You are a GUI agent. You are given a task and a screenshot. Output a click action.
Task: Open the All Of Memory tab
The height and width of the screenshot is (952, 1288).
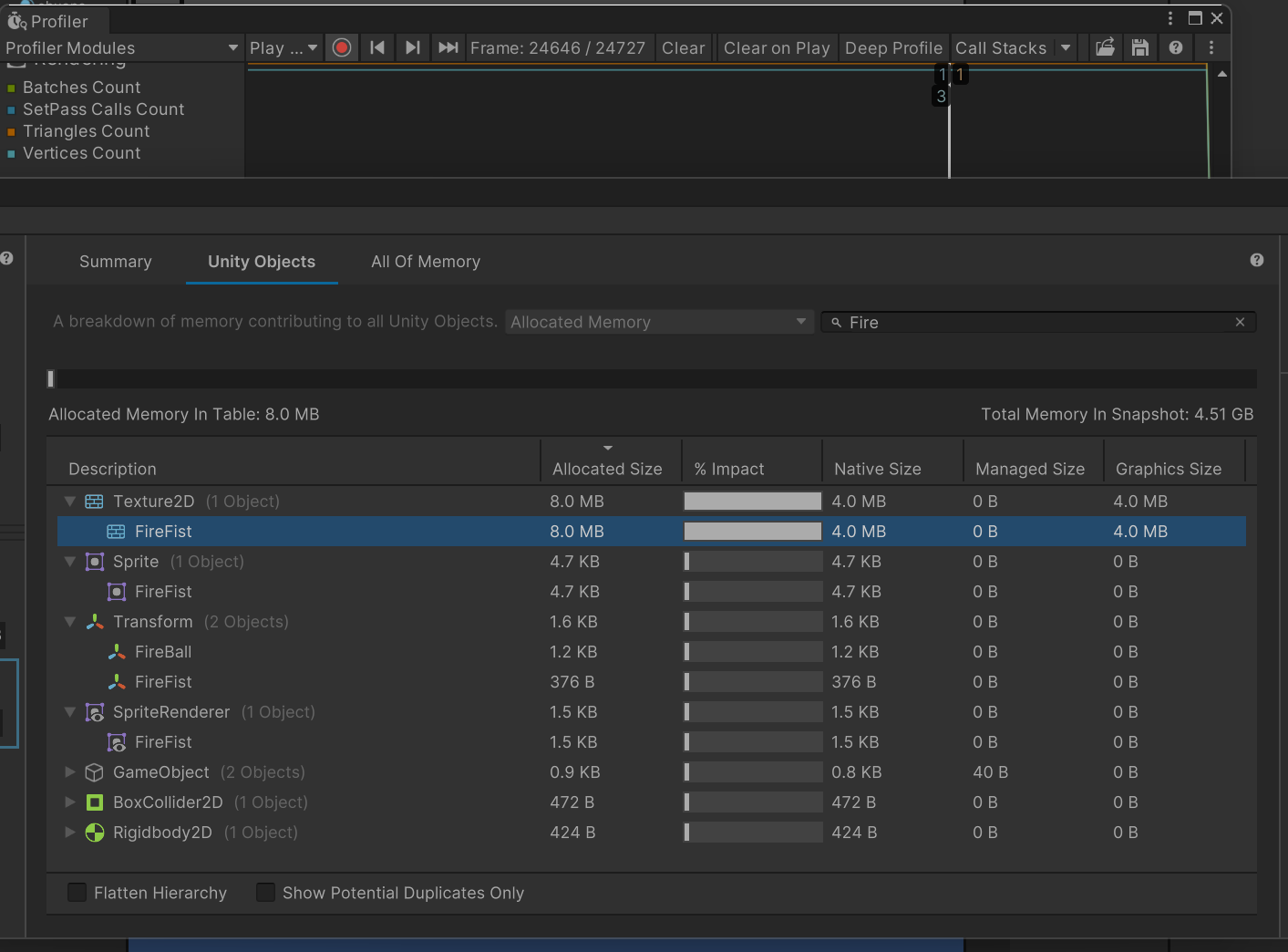click(x=426, y=262)
